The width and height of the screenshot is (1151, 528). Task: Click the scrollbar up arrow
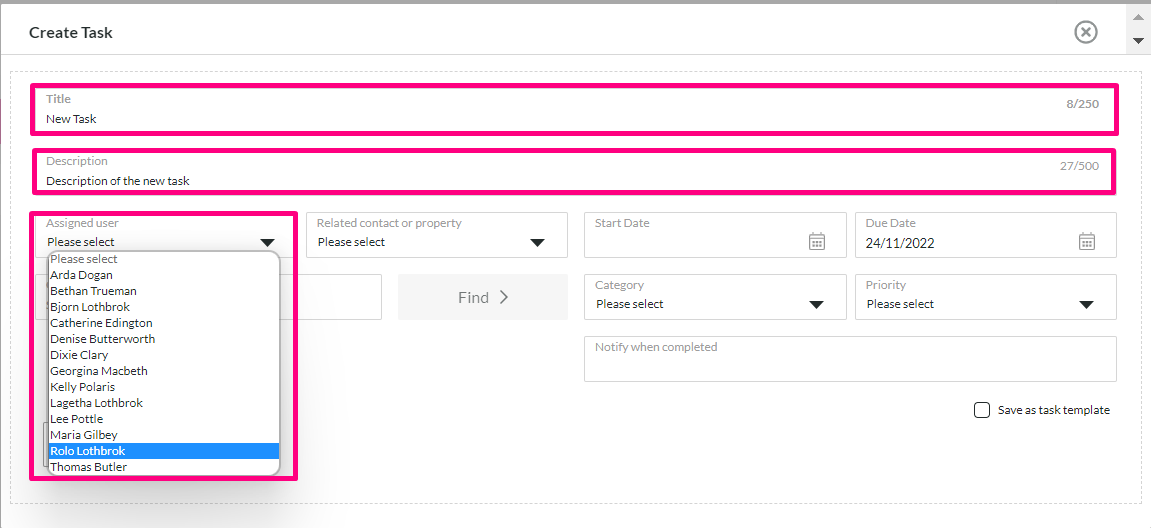1138,16
